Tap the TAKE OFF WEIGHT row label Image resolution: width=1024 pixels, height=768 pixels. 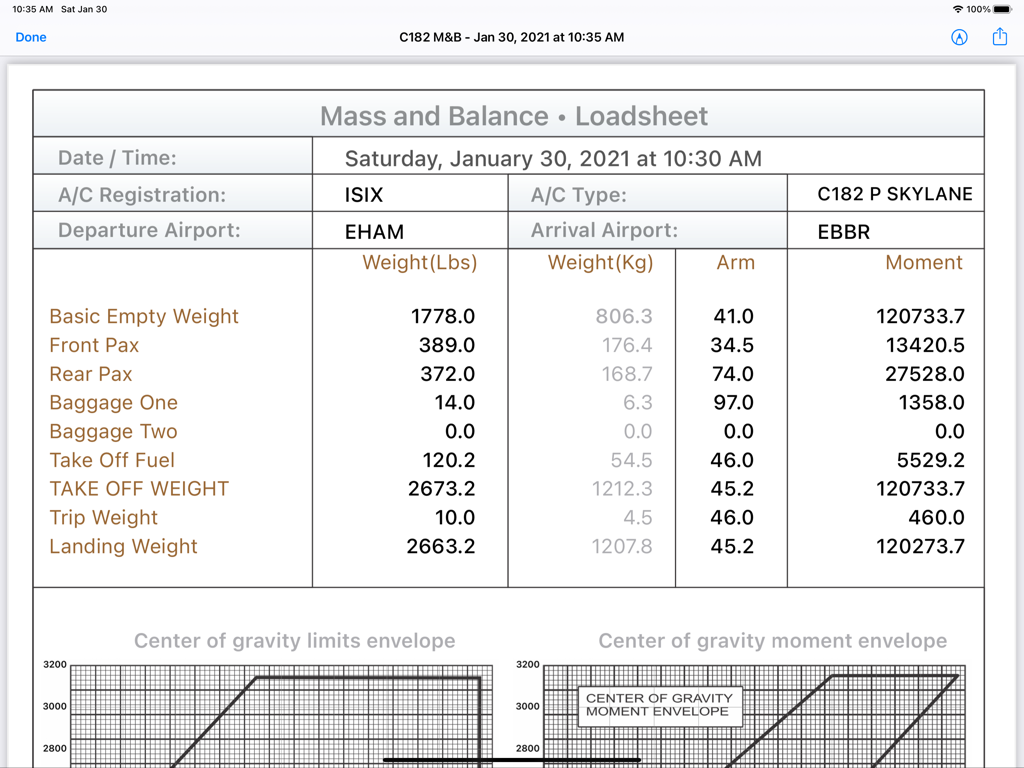139,489
